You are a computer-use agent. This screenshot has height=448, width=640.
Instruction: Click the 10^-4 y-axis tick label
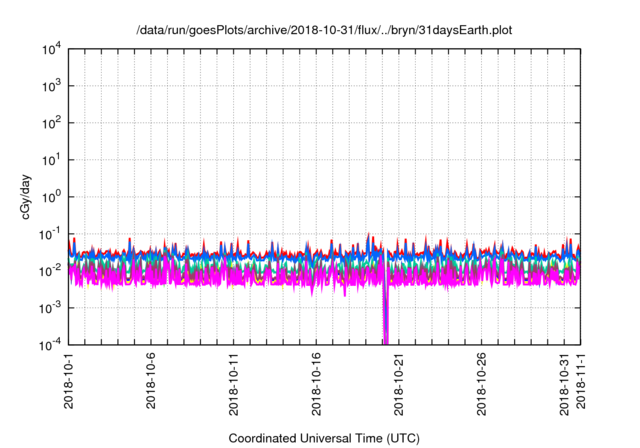(51, 345)
